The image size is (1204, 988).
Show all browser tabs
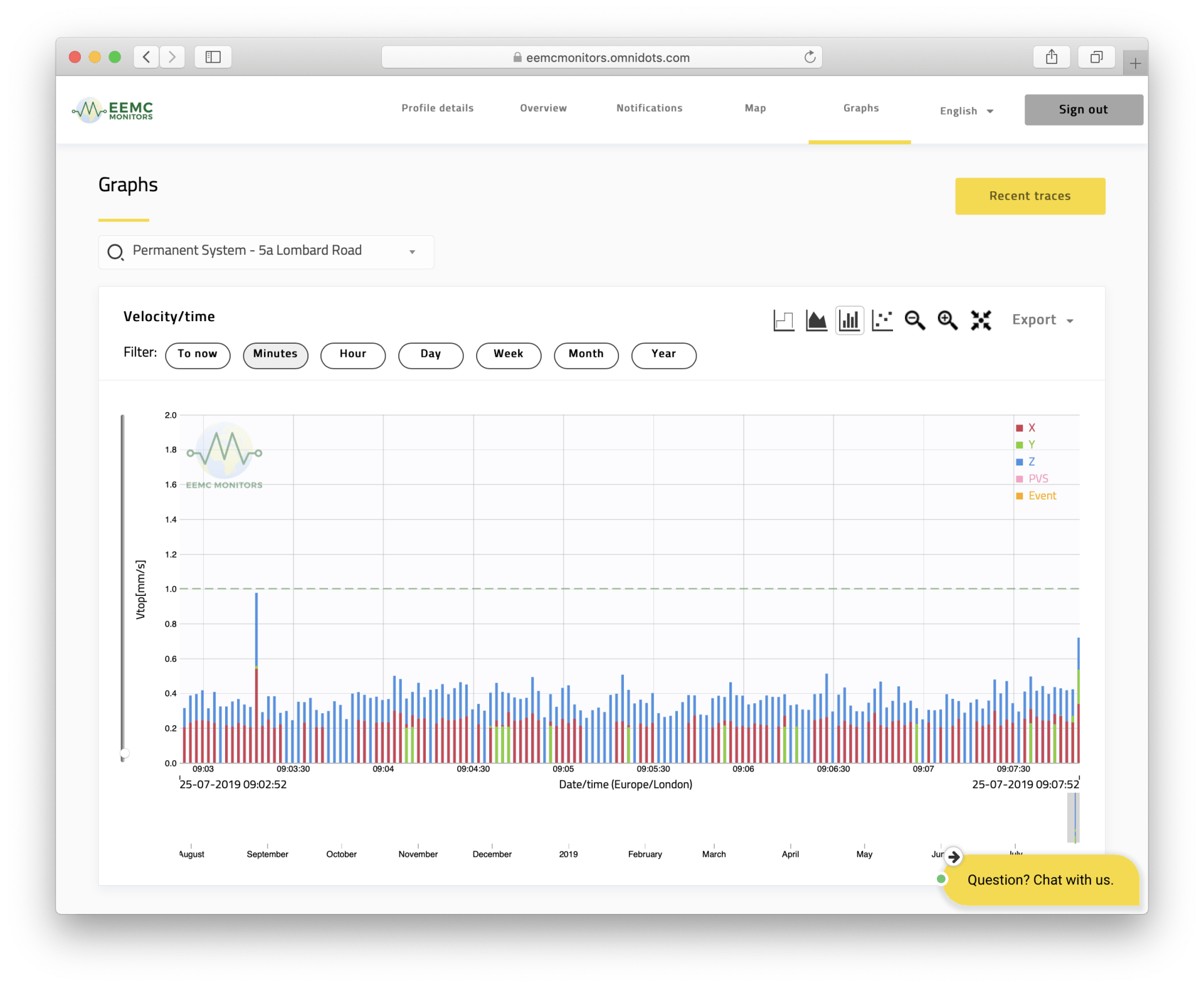[x=1096, y=57]
